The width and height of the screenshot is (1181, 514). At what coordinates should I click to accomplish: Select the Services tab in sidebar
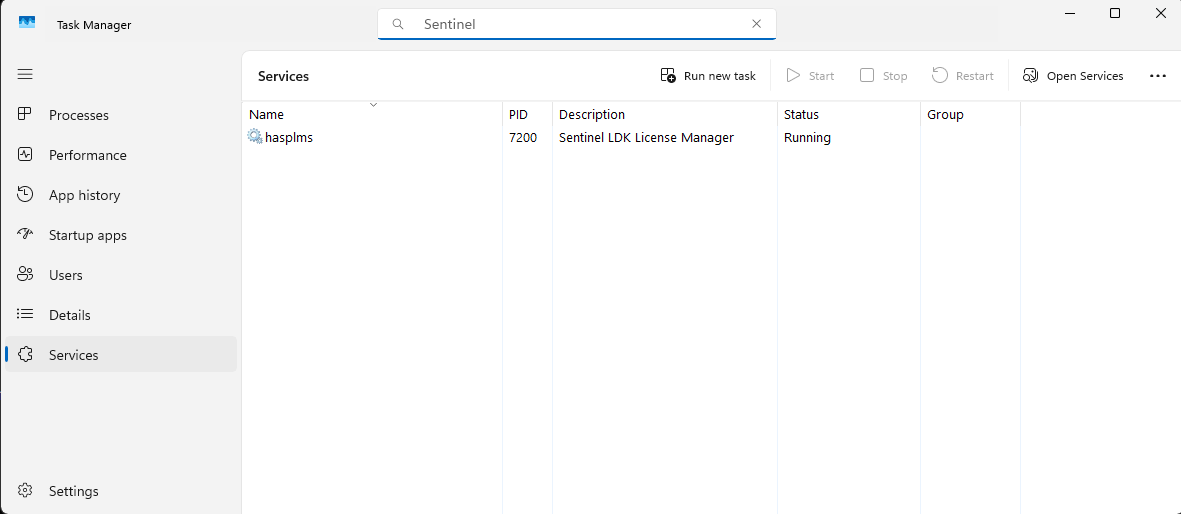click(73, 355)
